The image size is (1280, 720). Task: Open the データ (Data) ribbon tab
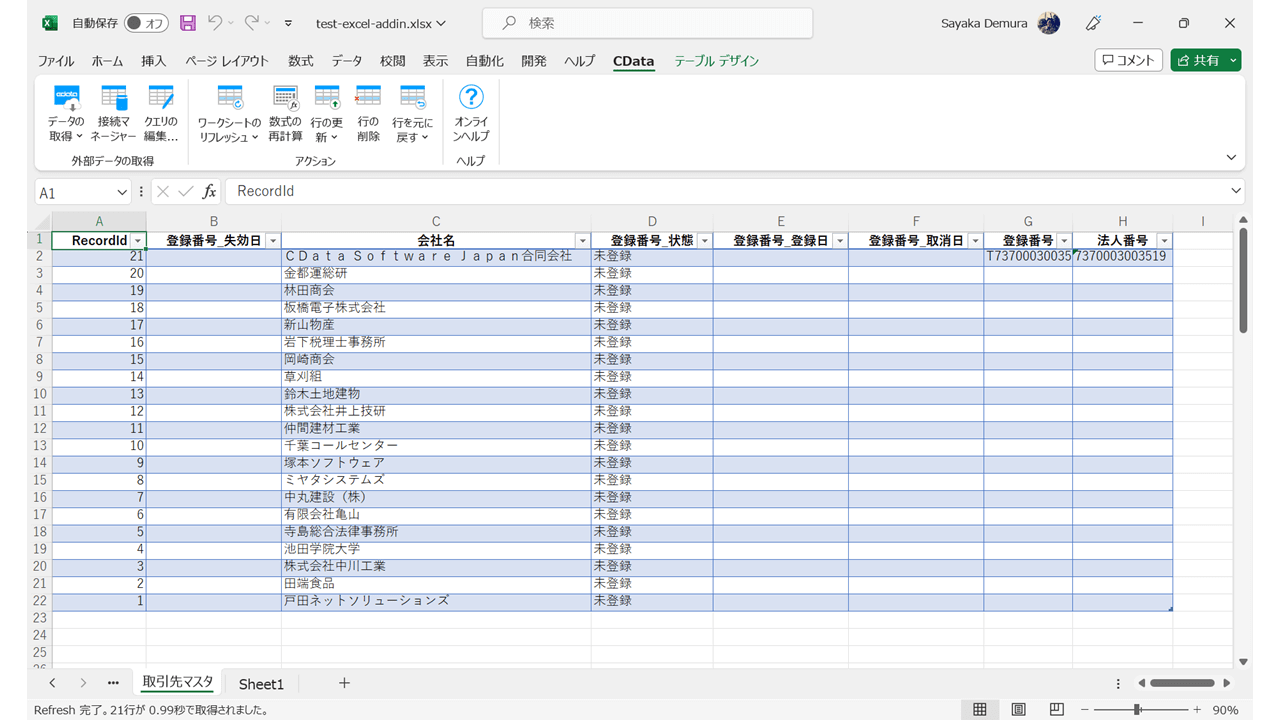point(347,61)
